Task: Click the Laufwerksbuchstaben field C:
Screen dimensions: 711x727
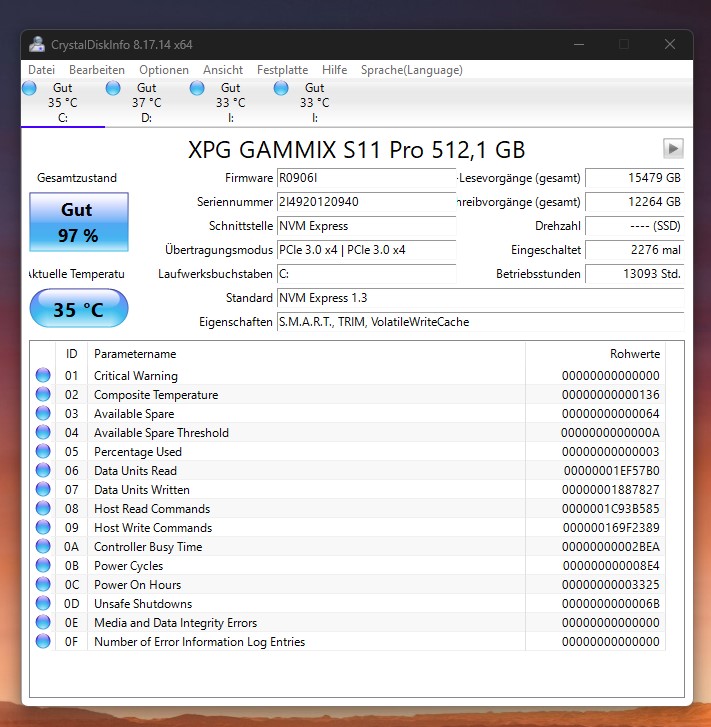Action: pyautogui.click(x=366, y=274)
